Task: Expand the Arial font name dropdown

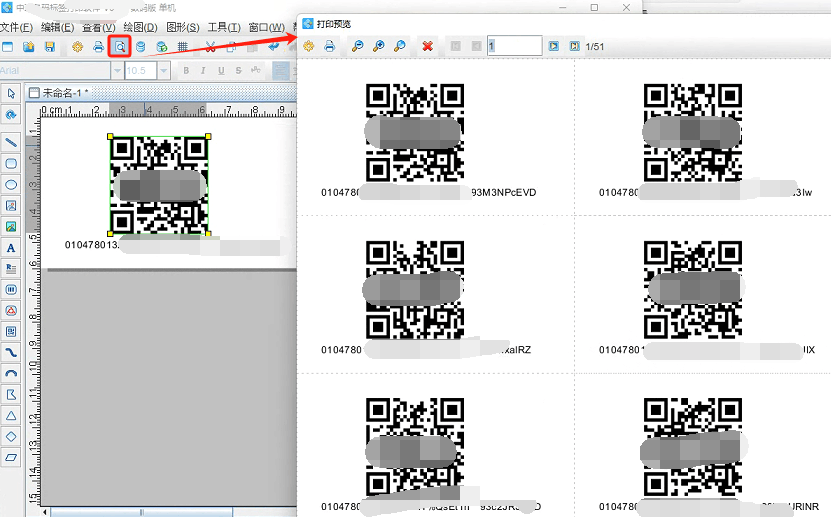Action: (117, 70)
